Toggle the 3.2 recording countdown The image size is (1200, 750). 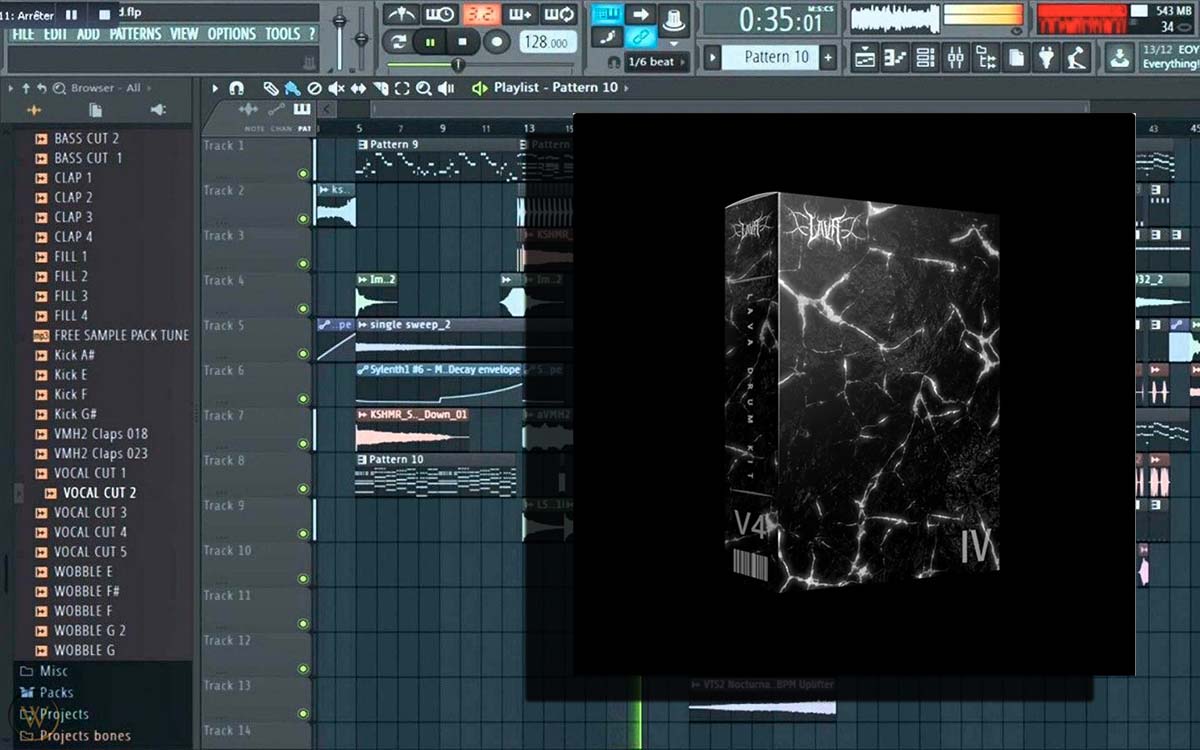click(480, 15)
